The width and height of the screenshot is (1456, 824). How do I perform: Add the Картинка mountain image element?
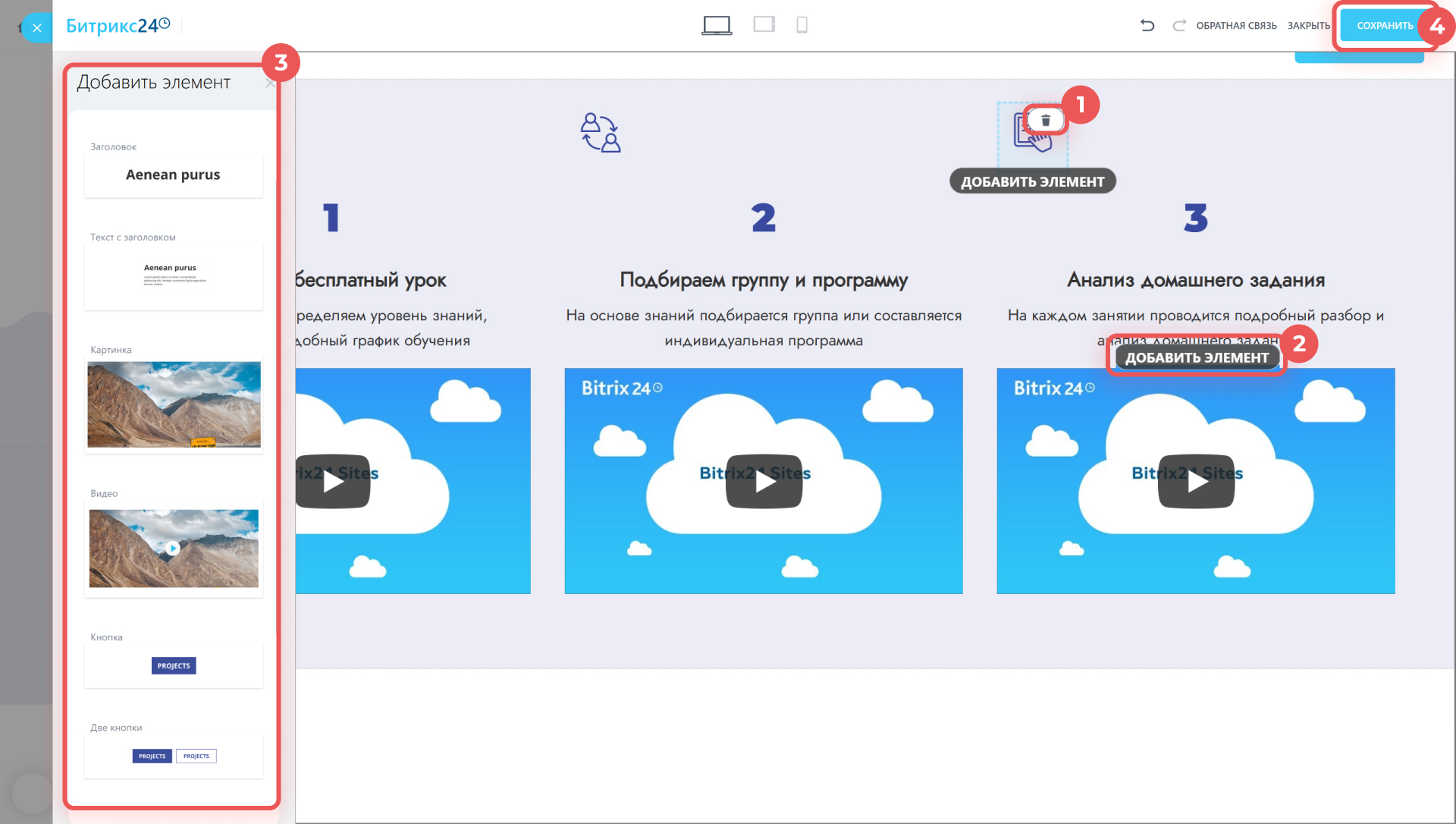tap(174, 404)
